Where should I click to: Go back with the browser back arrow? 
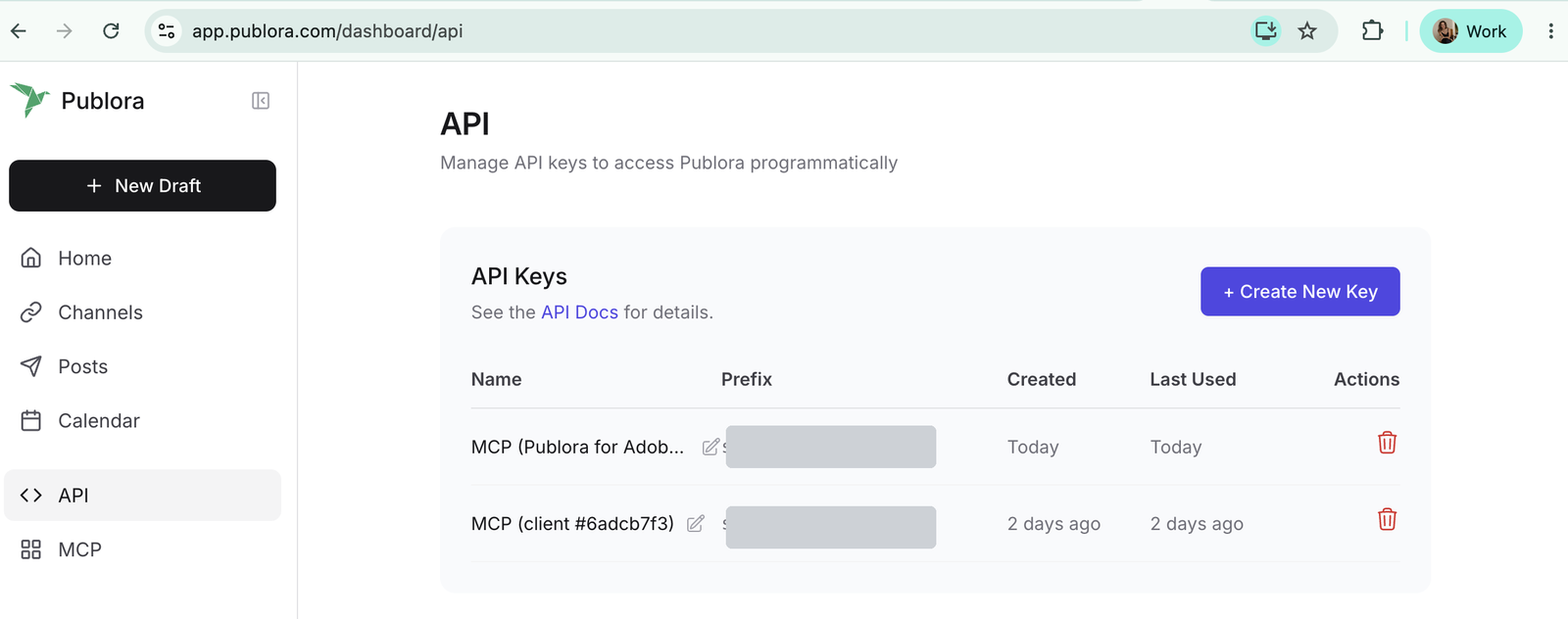pyautogui.click(x=19, y=31)
